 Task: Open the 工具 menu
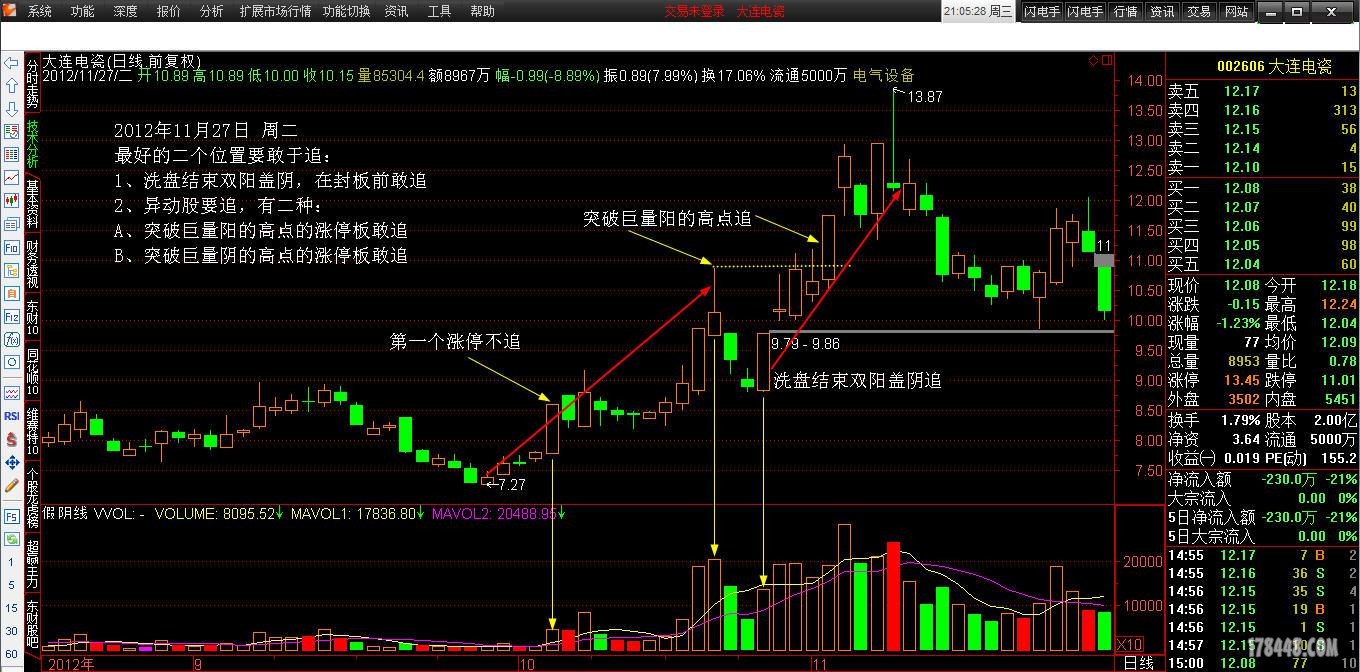[x=439, y=12]
